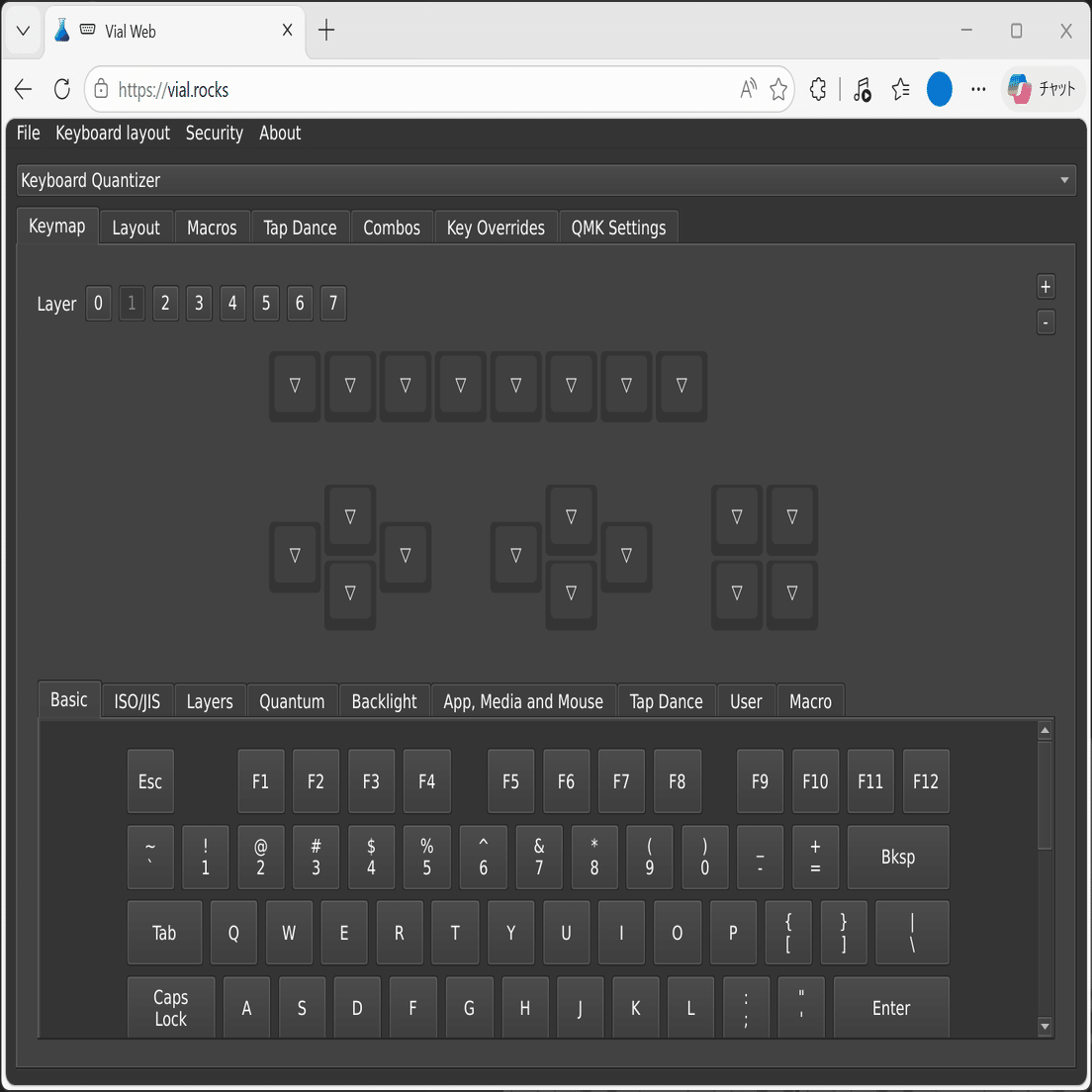The image size is (1092, 1092).
Task: Open the Combos tab
Action: [x=392, y=227]
